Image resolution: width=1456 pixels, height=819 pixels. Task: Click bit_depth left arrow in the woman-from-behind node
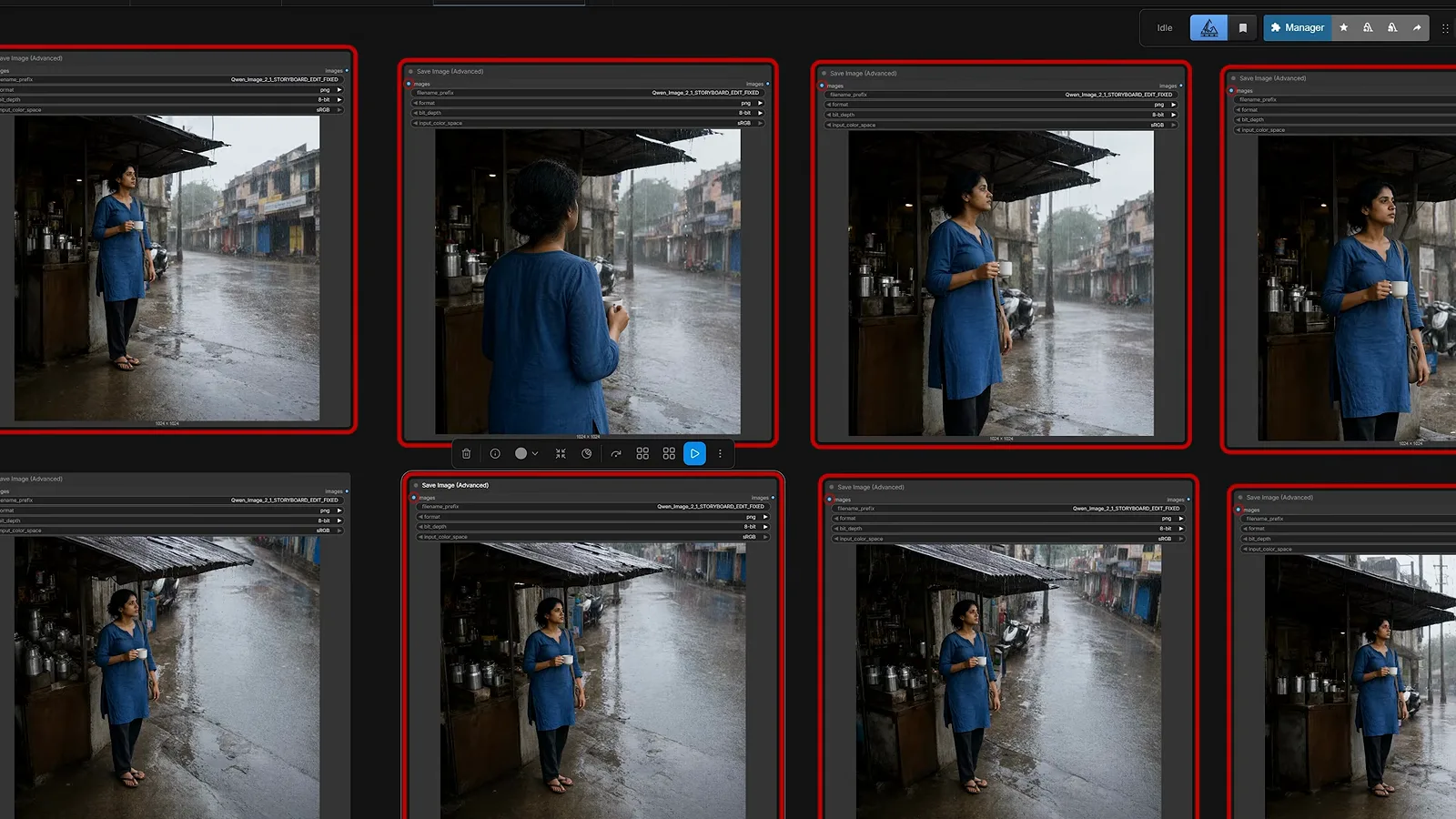pyautogui.click(x=415, y=113)
